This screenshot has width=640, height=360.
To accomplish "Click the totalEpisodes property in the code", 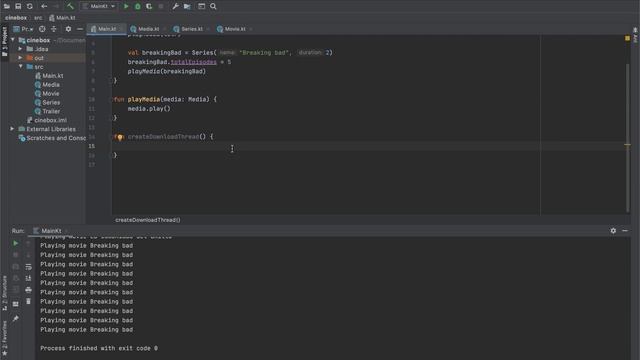I will [x=193, y=62].
